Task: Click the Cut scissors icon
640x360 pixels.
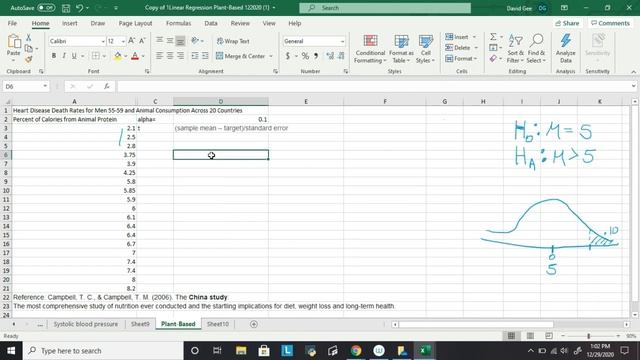Action: coord(29,38)
